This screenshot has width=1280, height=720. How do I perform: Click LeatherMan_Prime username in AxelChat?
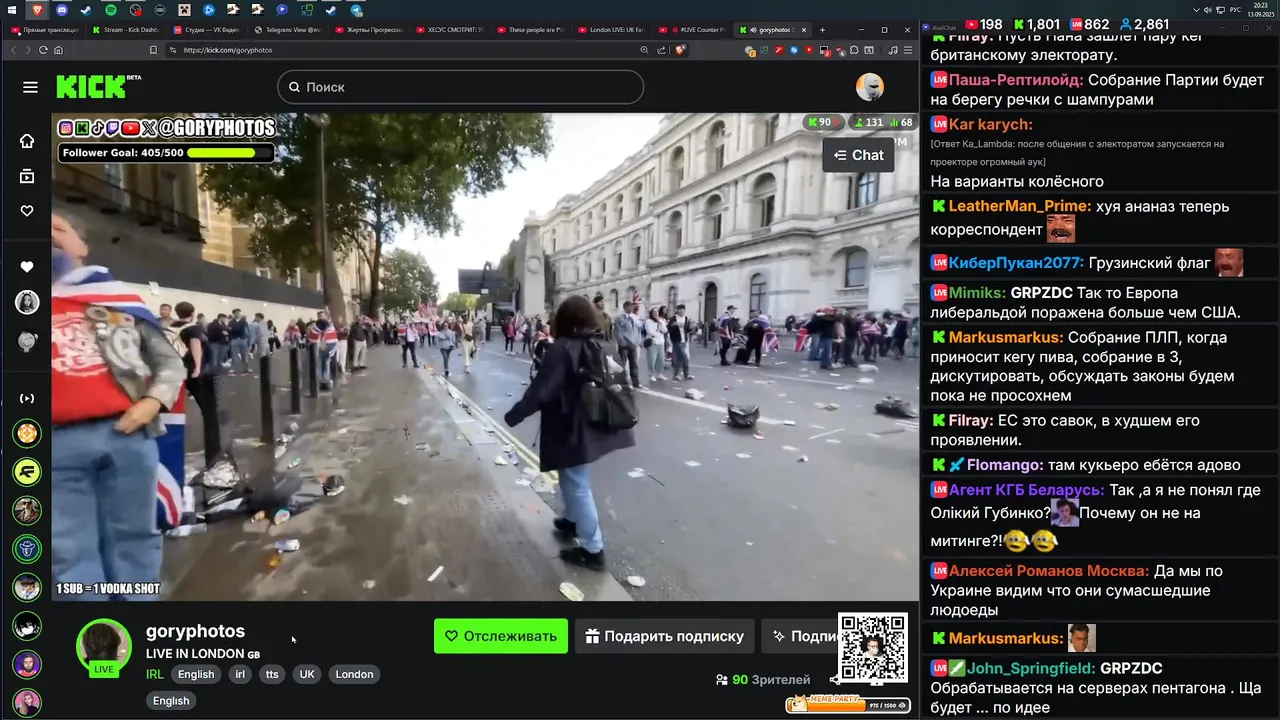coord(1019,206)
